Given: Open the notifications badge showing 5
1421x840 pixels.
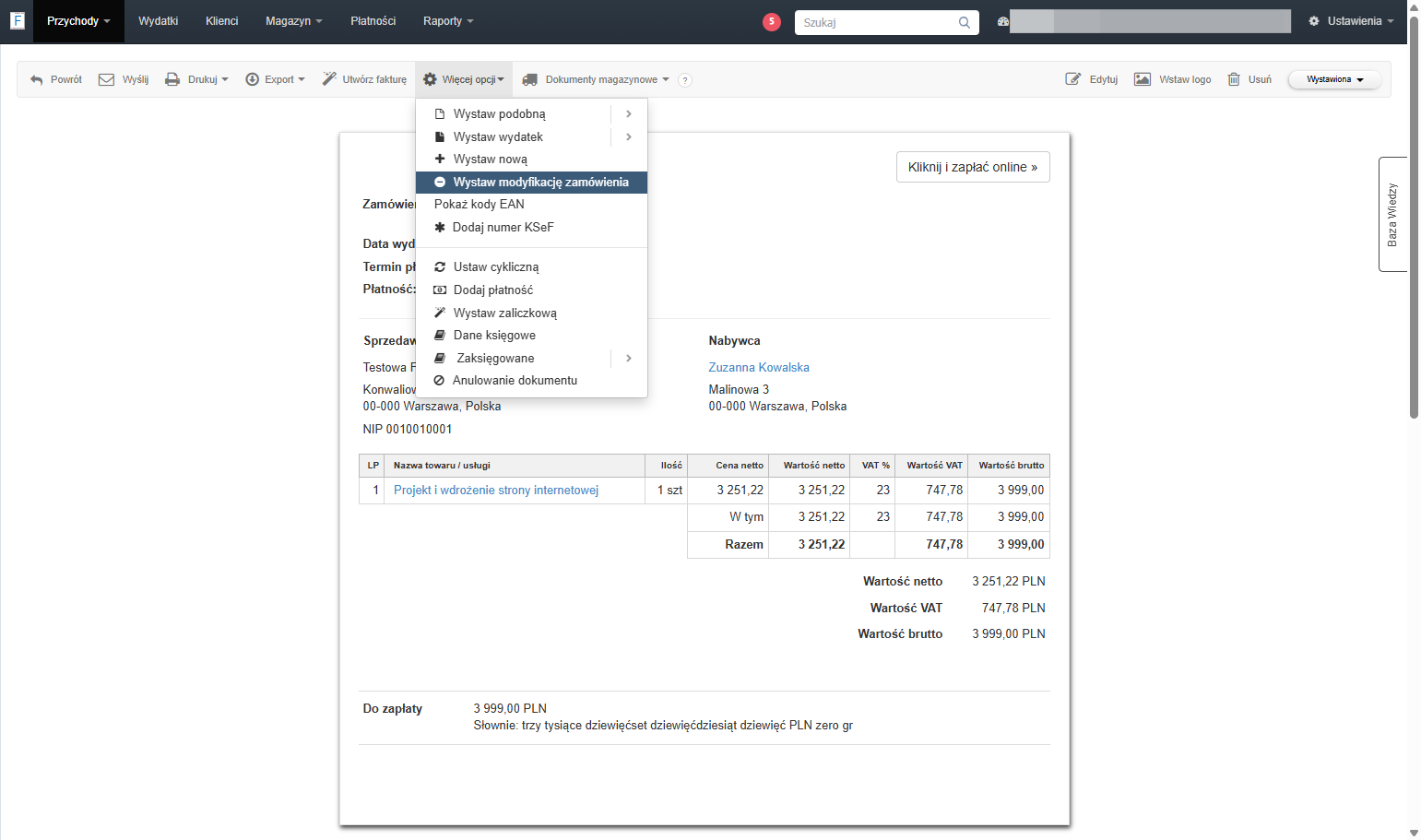Looking at the screenshot, I should coord(772,21).
